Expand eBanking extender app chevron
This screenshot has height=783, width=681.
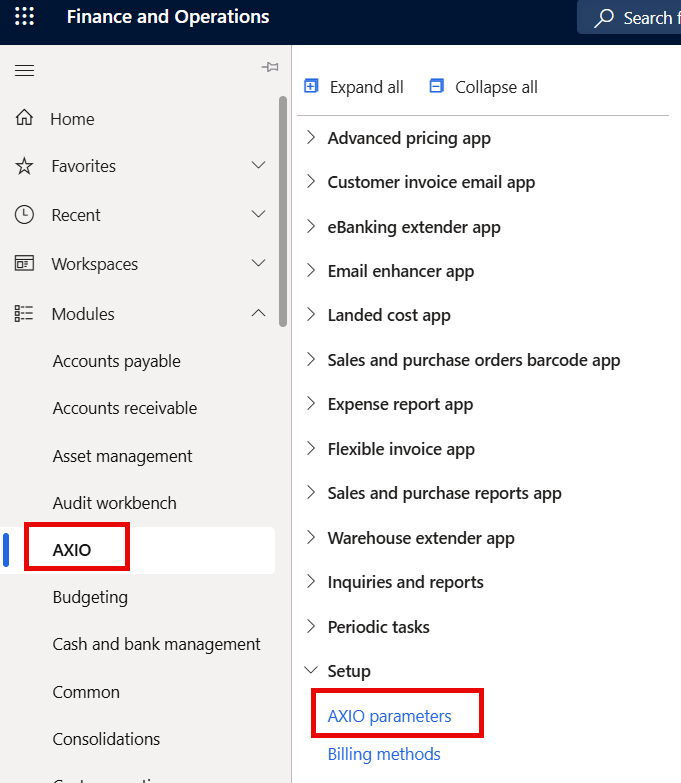tap(311, 226)
